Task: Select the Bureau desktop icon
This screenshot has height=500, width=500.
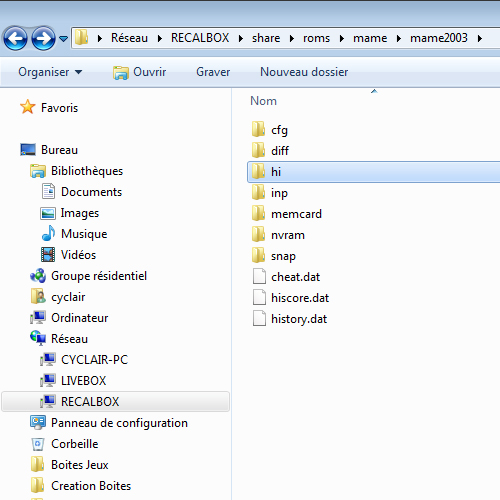Action: pos(28,149)
